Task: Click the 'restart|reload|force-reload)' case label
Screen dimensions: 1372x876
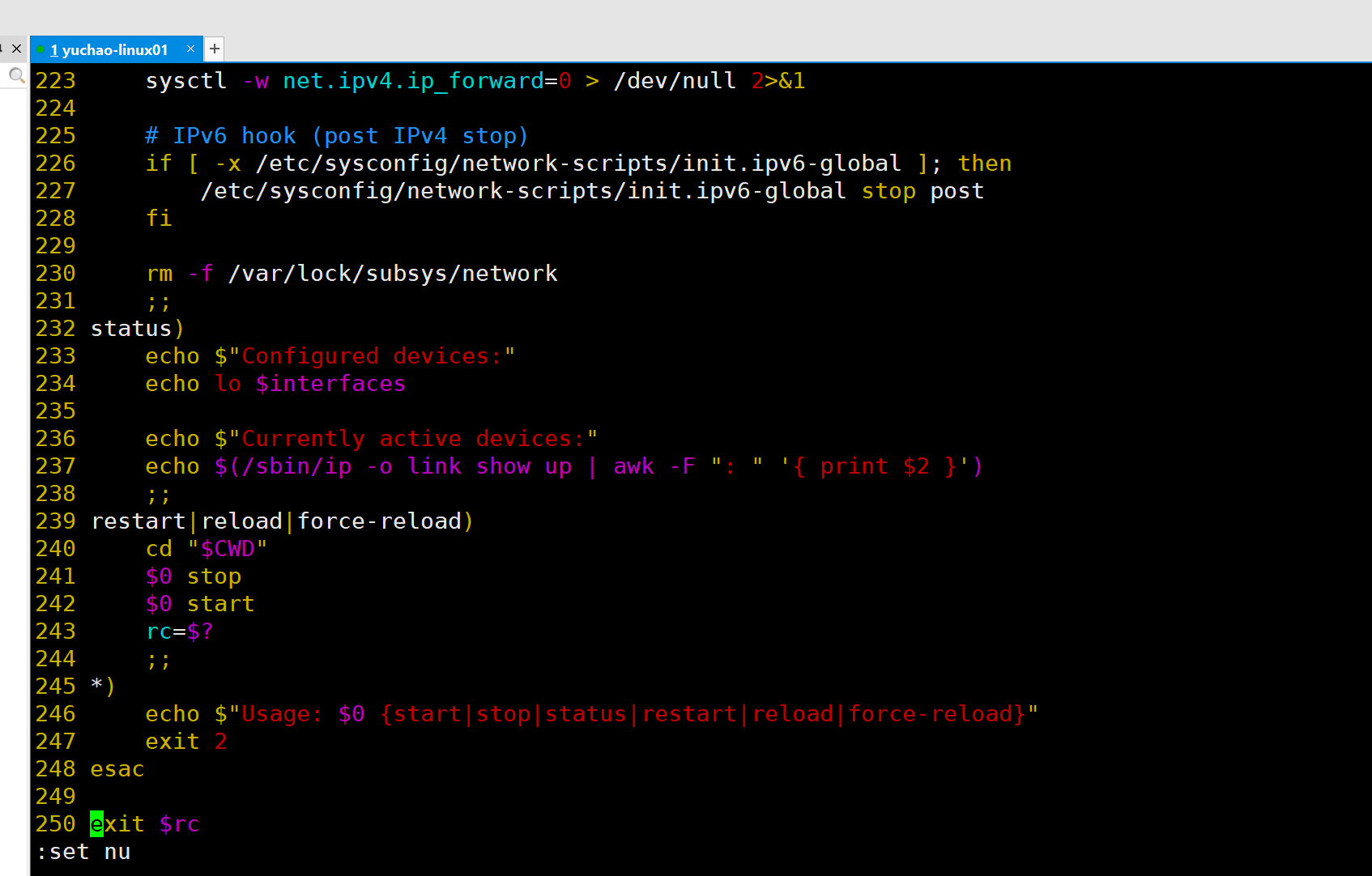Action: [282, 521]
